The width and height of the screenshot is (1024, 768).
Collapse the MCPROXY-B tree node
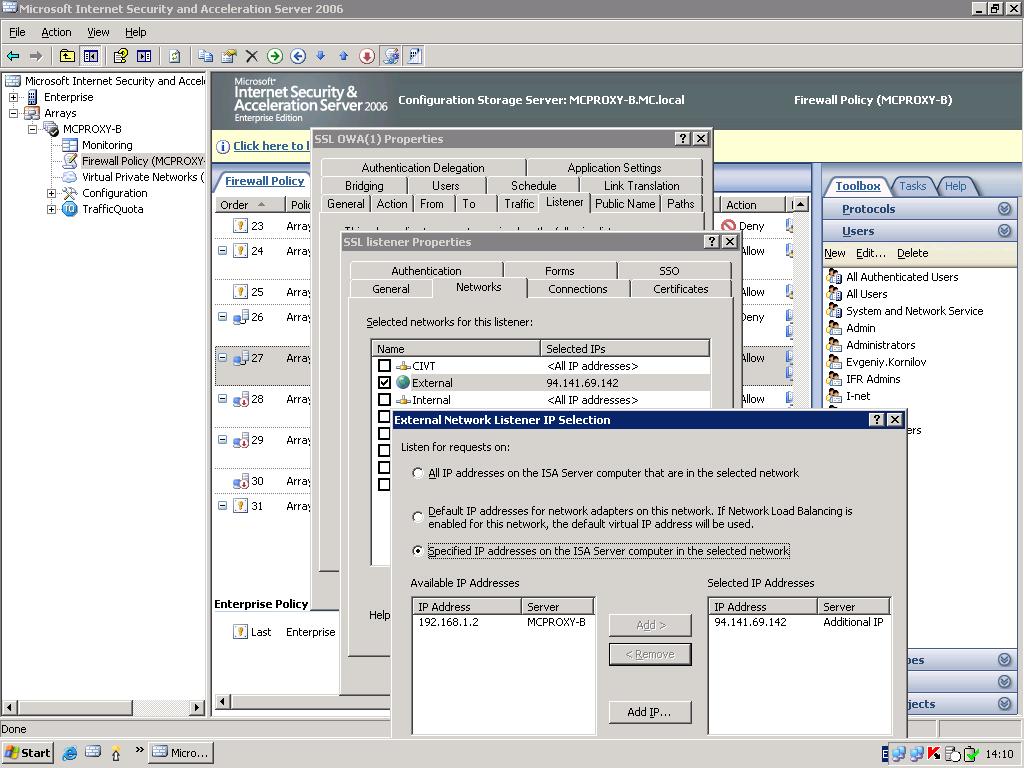click(x=32, y=129)
